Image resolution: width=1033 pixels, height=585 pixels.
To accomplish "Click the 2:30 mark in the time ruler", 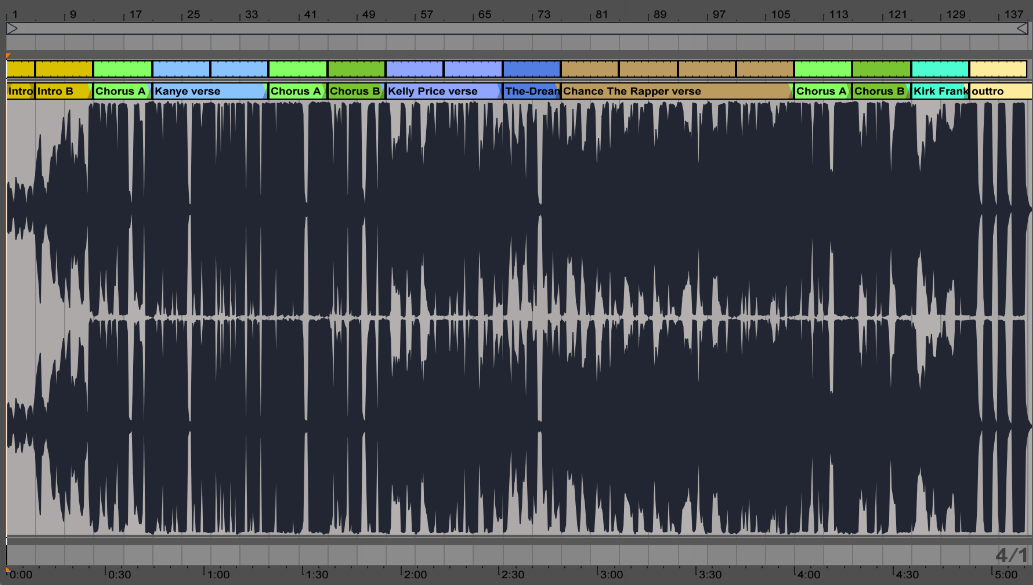I will point(512,575).
